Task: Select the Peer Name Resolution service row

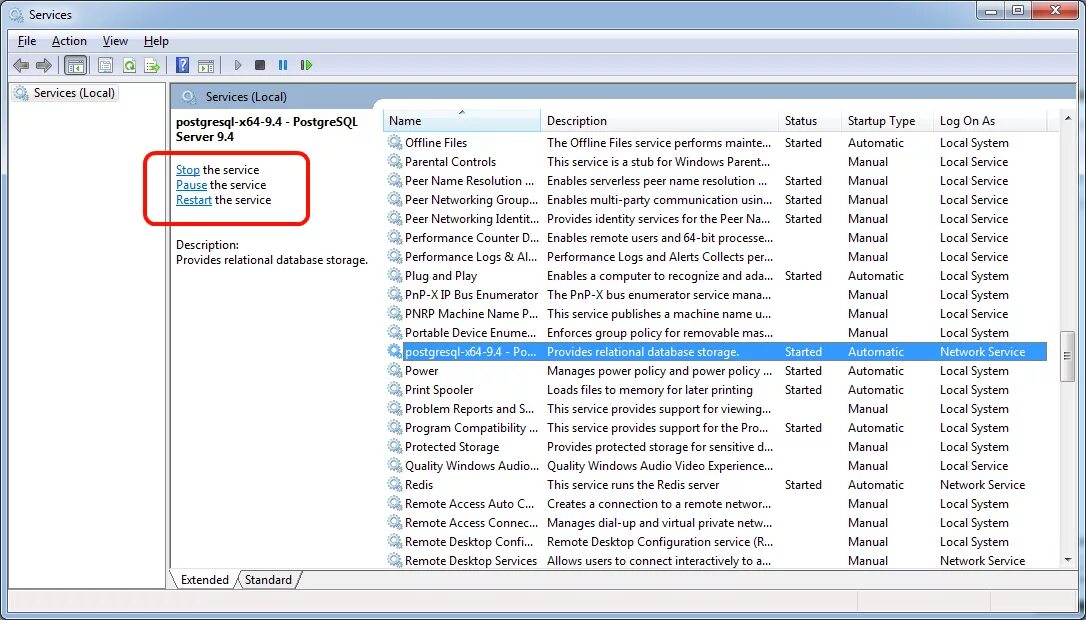Action: click(717, 181)
